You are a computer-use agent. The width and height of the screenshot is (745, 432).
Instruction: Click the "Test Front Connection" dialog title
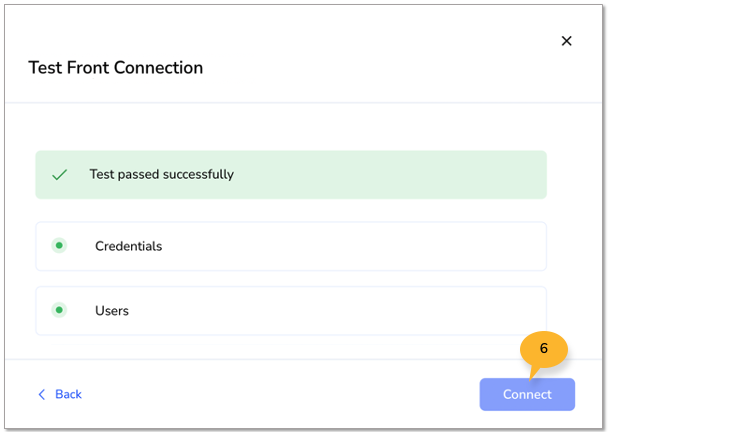115,67
